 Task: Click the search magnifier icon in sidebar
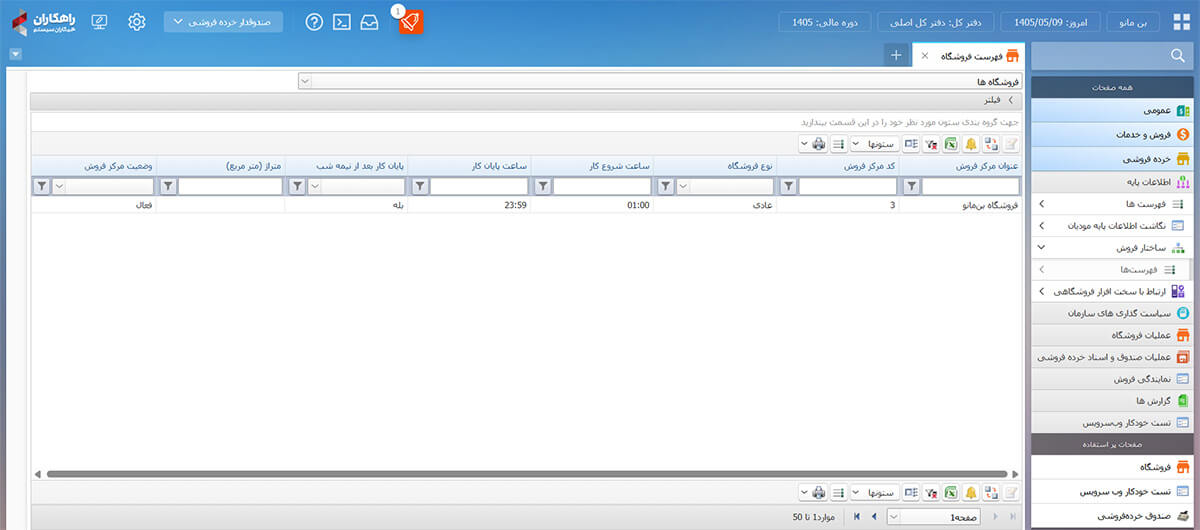[x=1176, y=55]
